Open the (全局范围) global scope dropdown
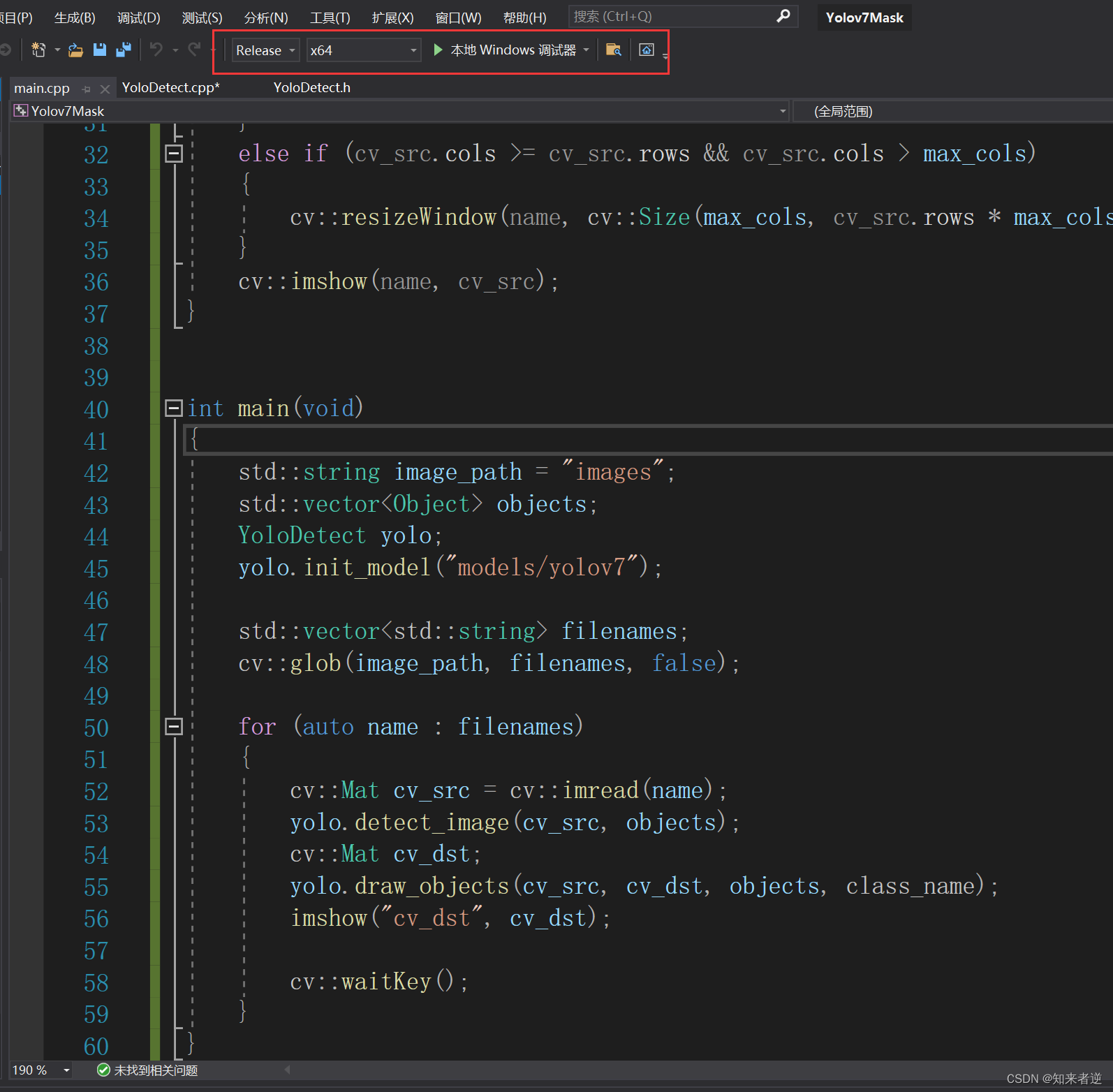Screen dimensions: 1113x1092 954,111
